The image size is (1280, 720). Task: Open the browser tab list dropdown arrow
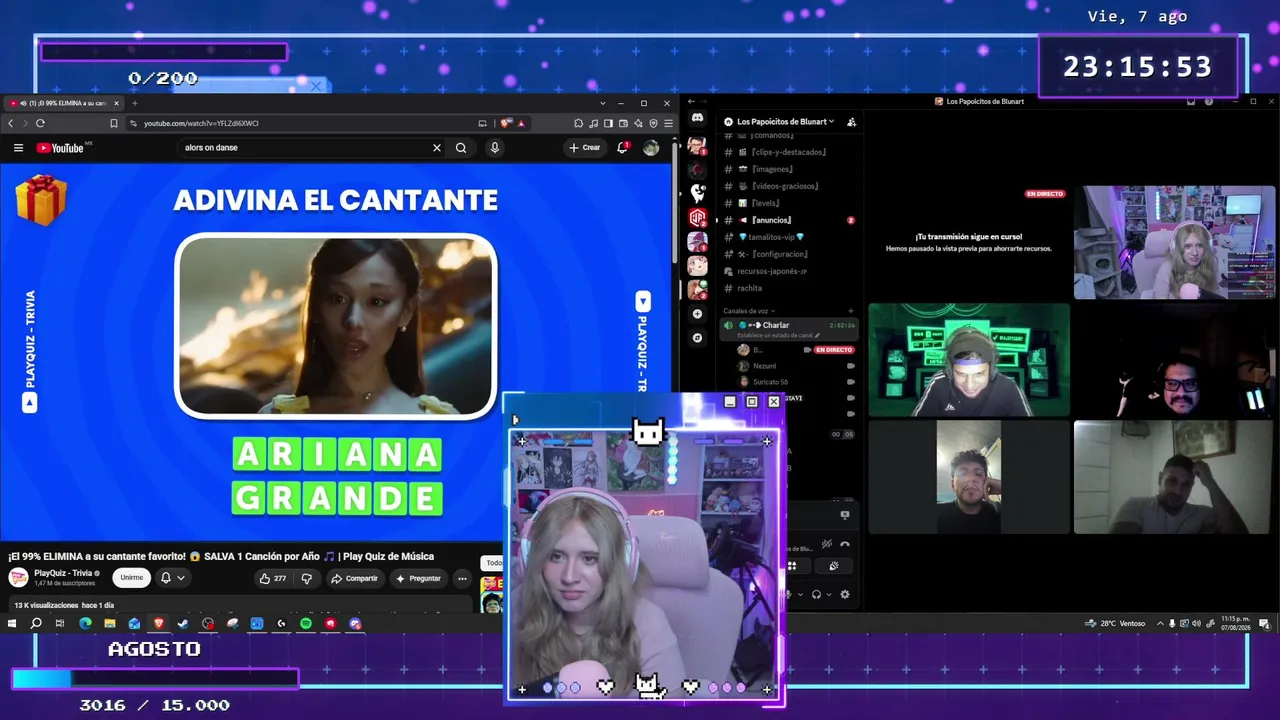602,103
